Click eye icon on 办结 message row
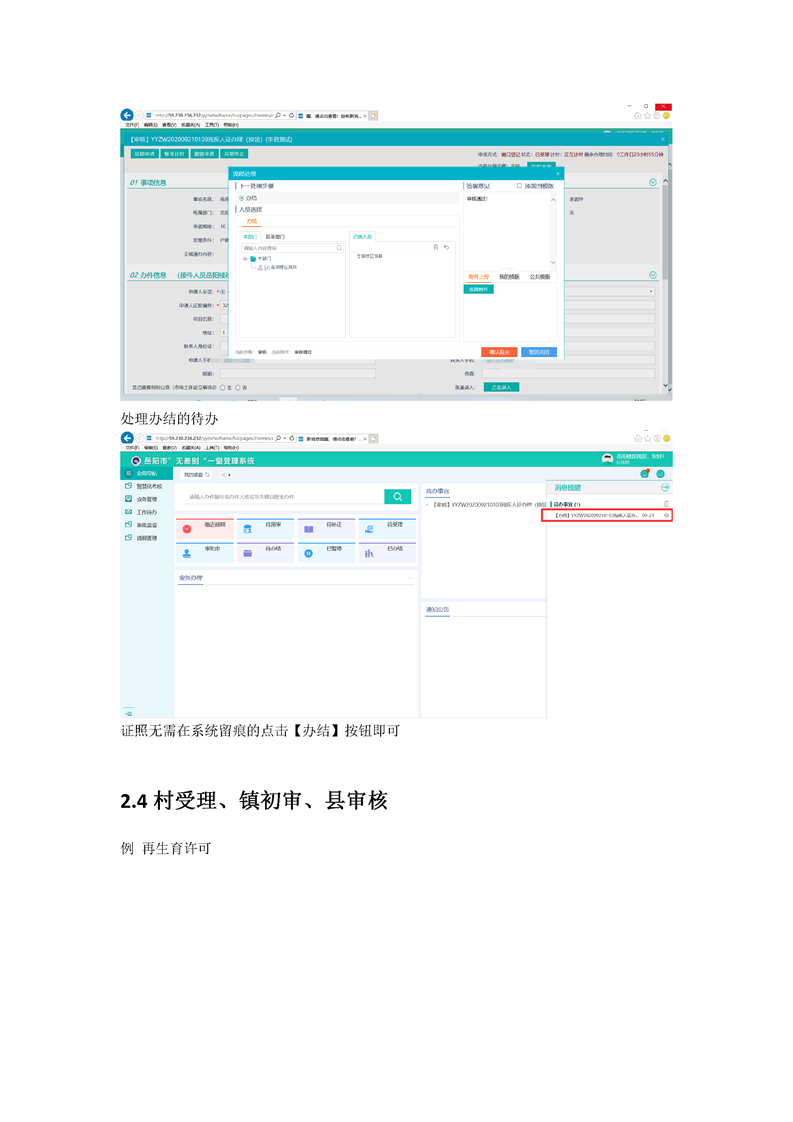793x1122 pixels. coord(666,515)
